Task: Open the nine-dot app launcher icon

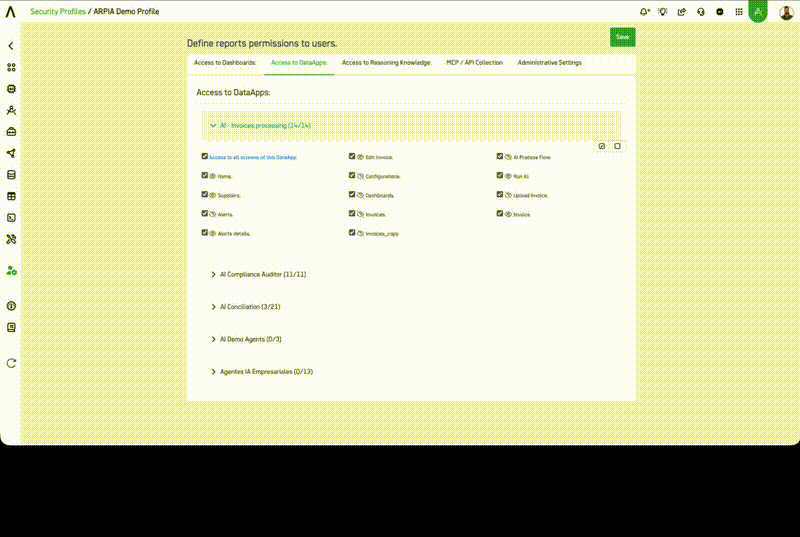Action: pos(739,12)
